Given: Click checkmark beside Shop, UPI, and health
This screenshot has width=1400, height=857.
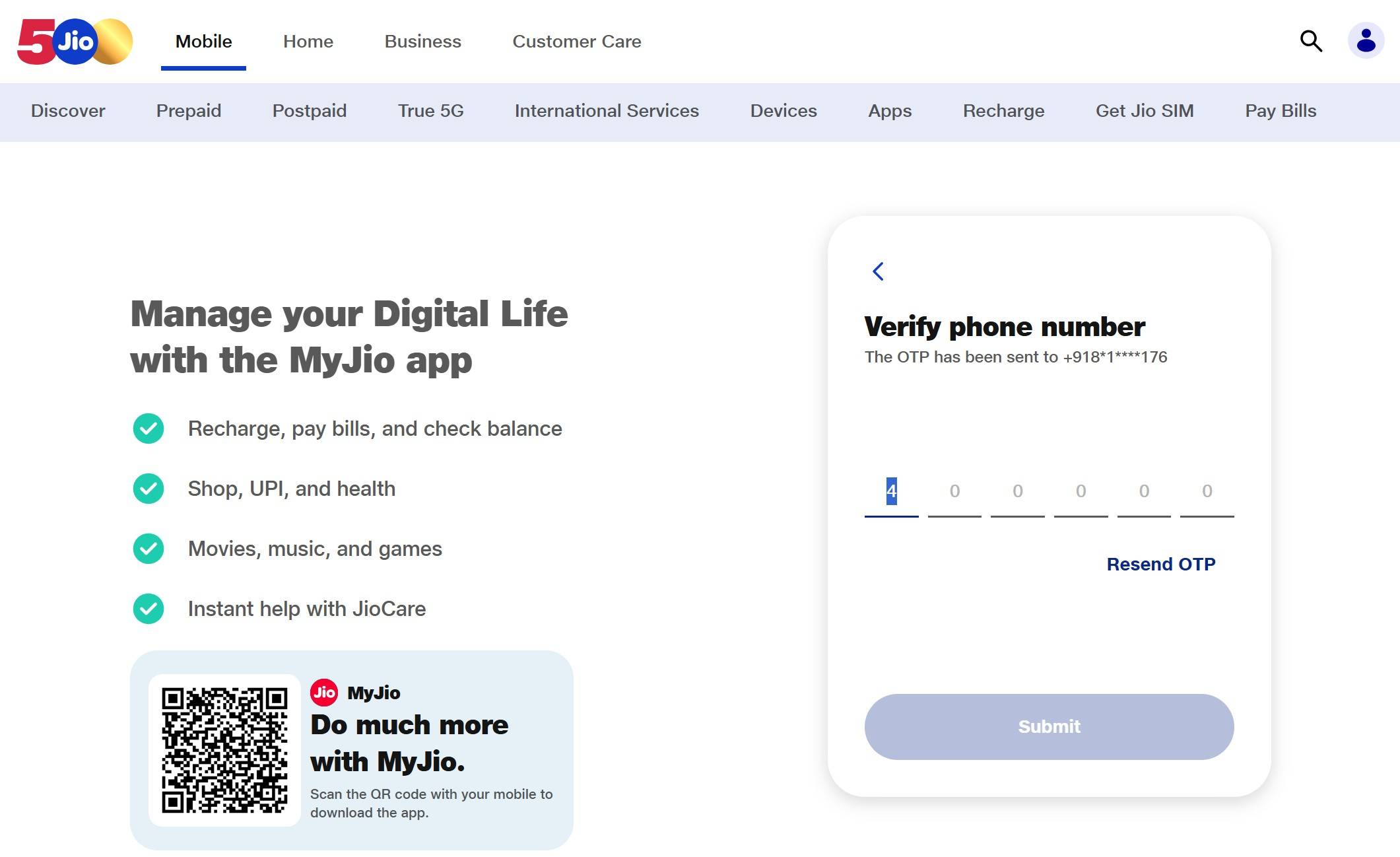Looking at the screenshot, I should [149, 489].
